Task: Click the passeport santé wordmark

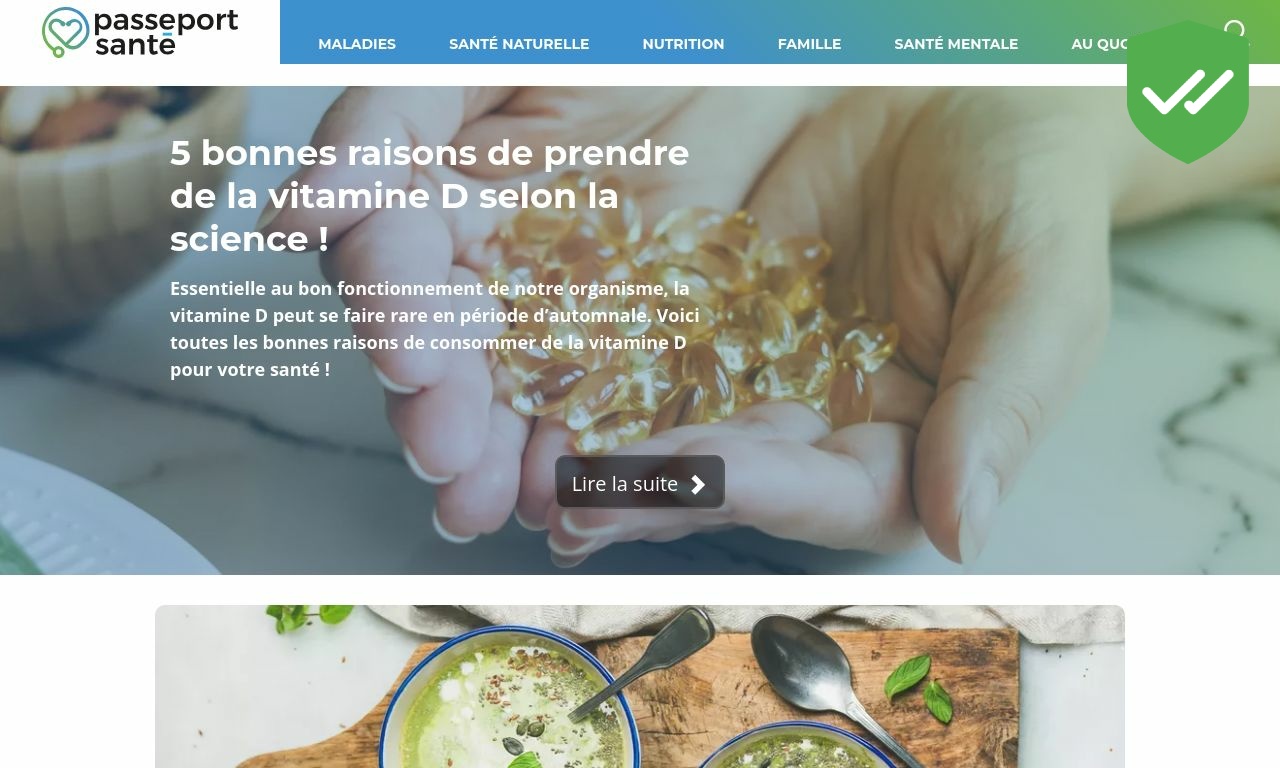Action: (165, 32)
